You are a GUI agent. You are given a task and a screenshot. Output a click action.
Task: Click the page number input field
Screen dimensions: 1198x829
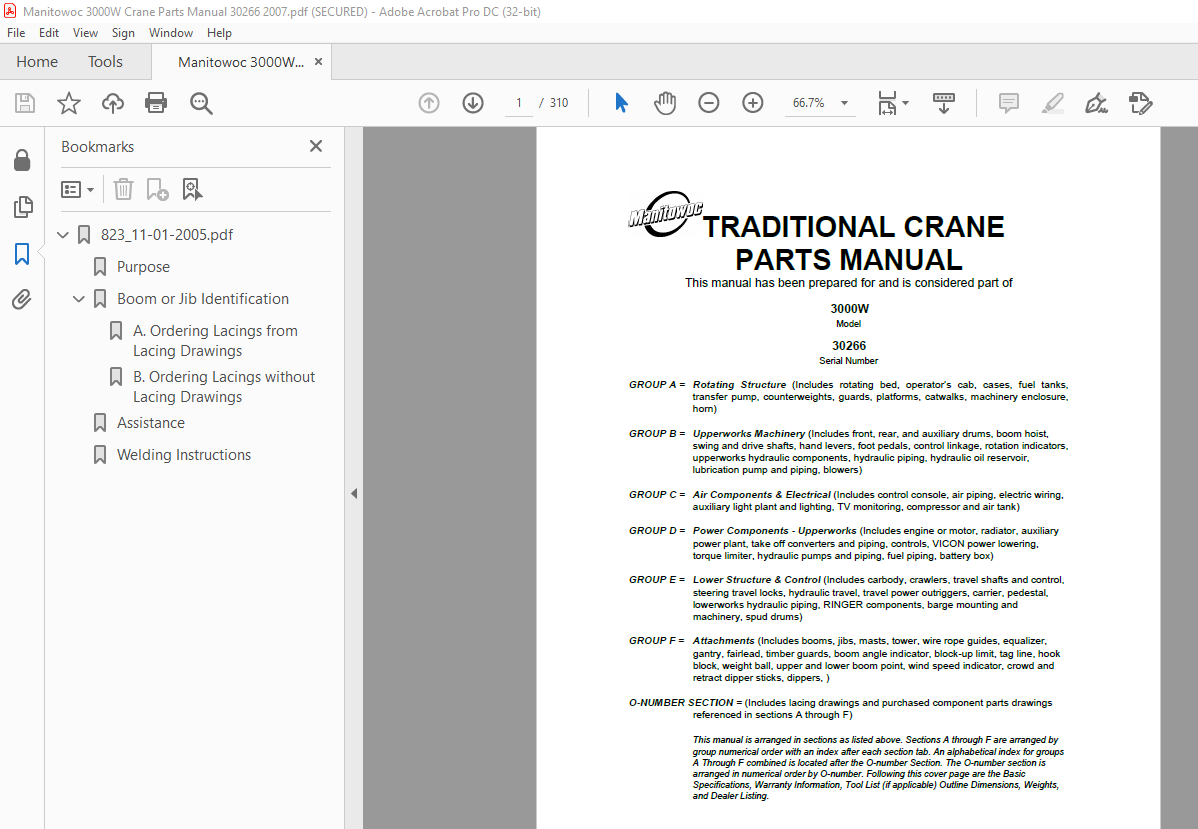519,102
